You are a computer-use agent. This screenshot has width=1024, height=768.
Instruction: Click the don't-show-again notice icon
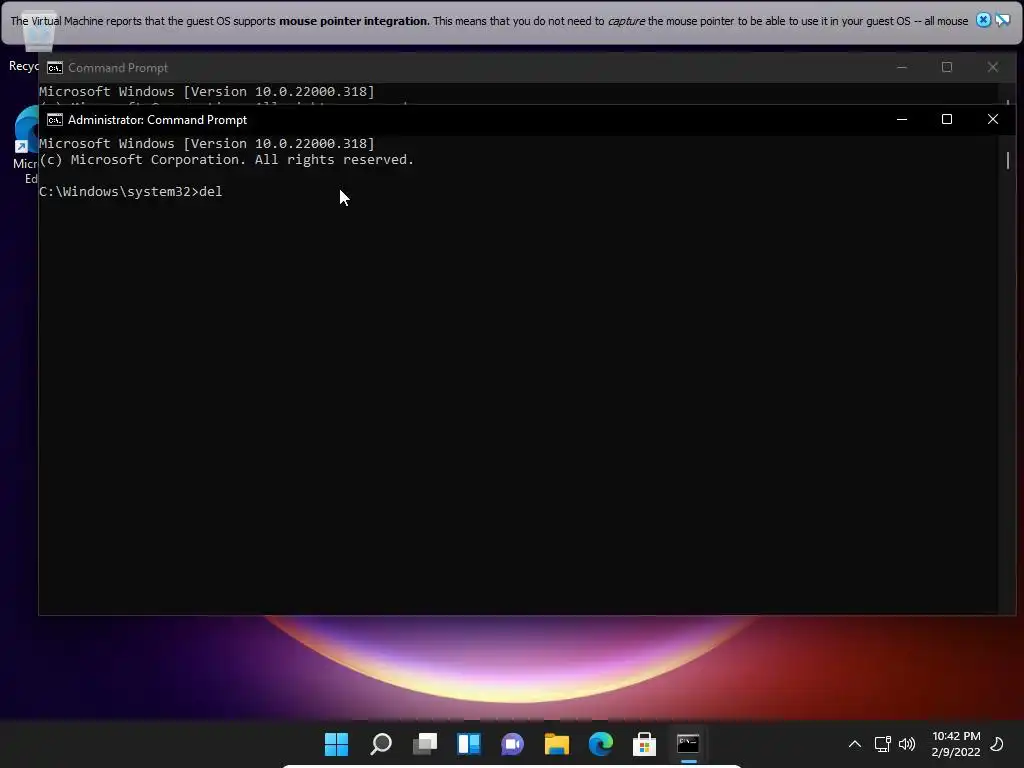pyautogui.click(x=1003, y=20)
